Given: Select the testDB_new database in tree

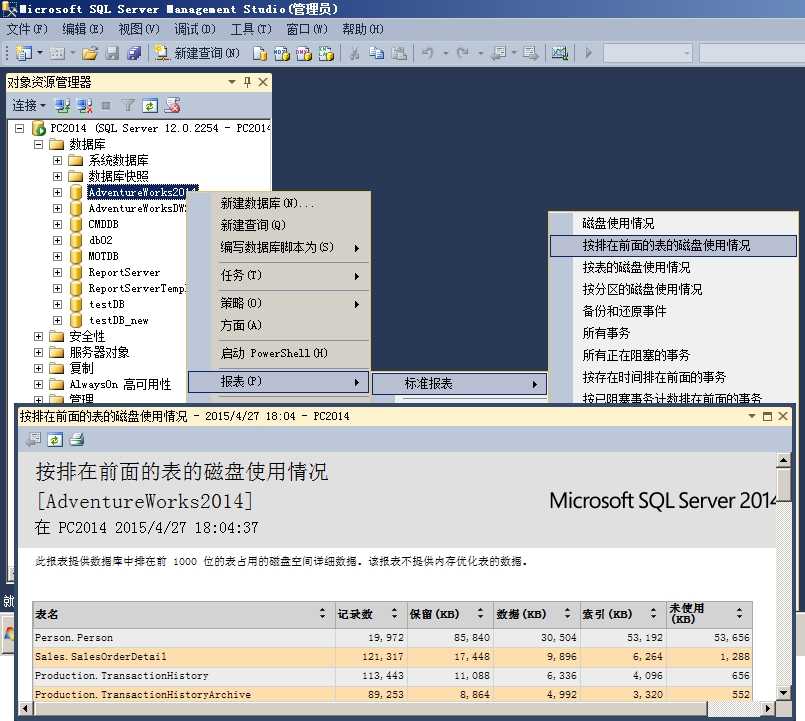Looking at the screenshot, I should [119, 320].
